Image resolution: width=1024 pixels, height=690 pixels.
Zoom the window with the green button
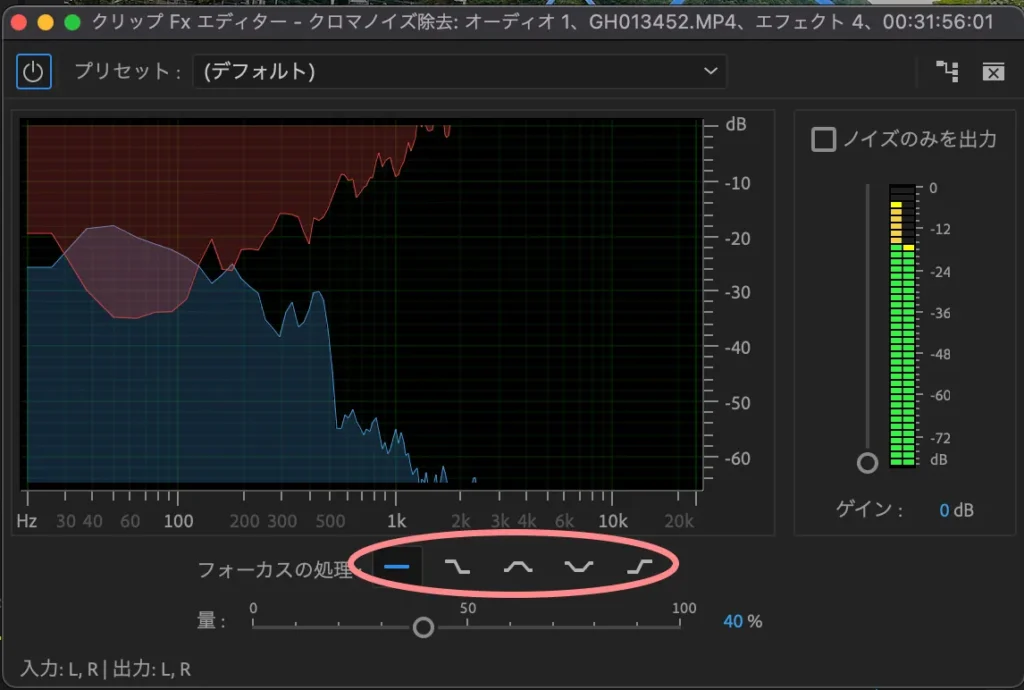coord(72,22)
